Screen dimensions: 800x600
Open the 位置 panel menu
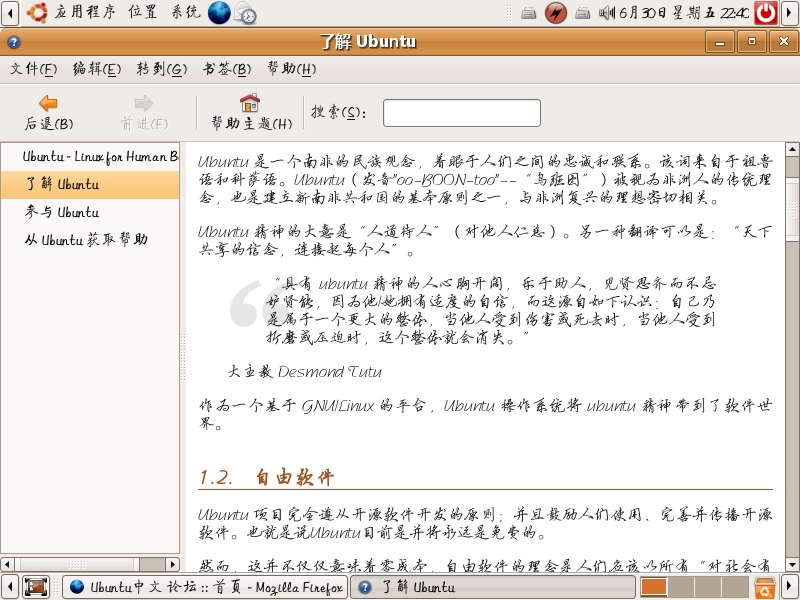point(142,12)
